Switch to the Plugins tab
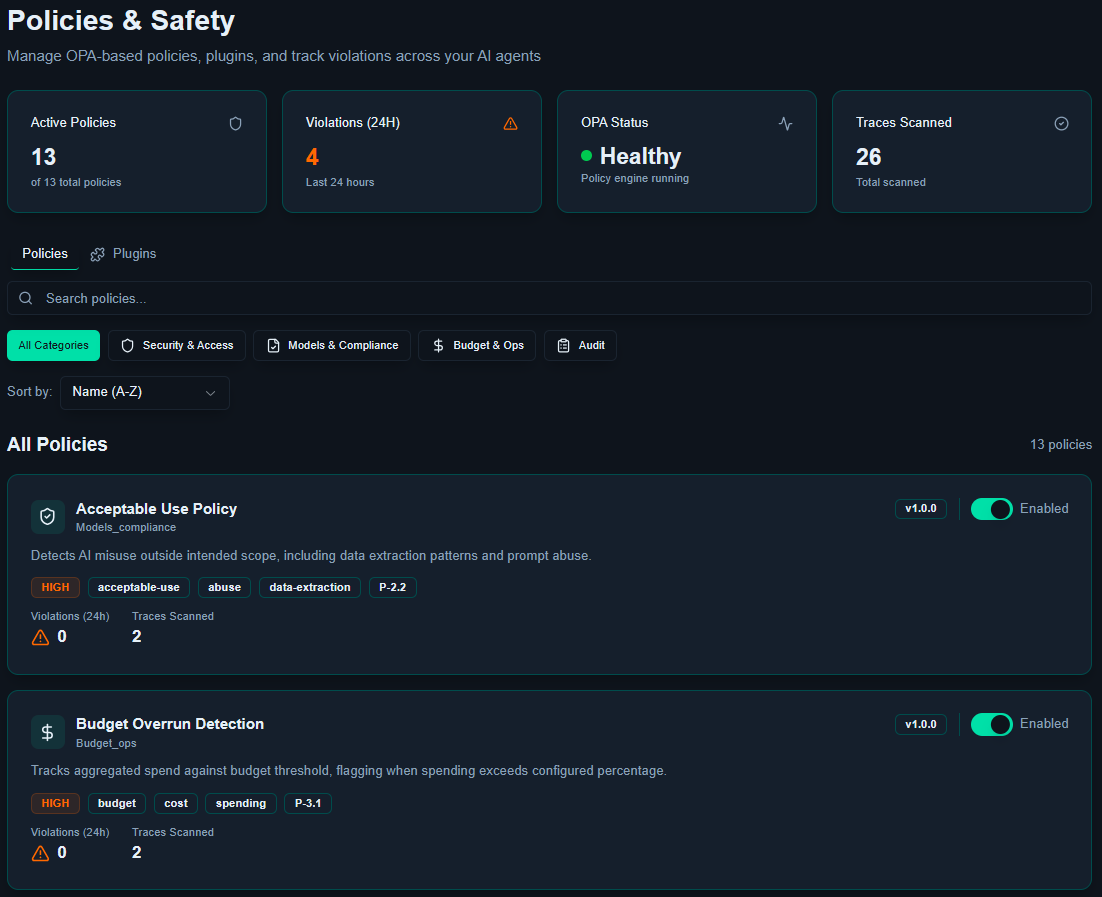 pos(124,254)
